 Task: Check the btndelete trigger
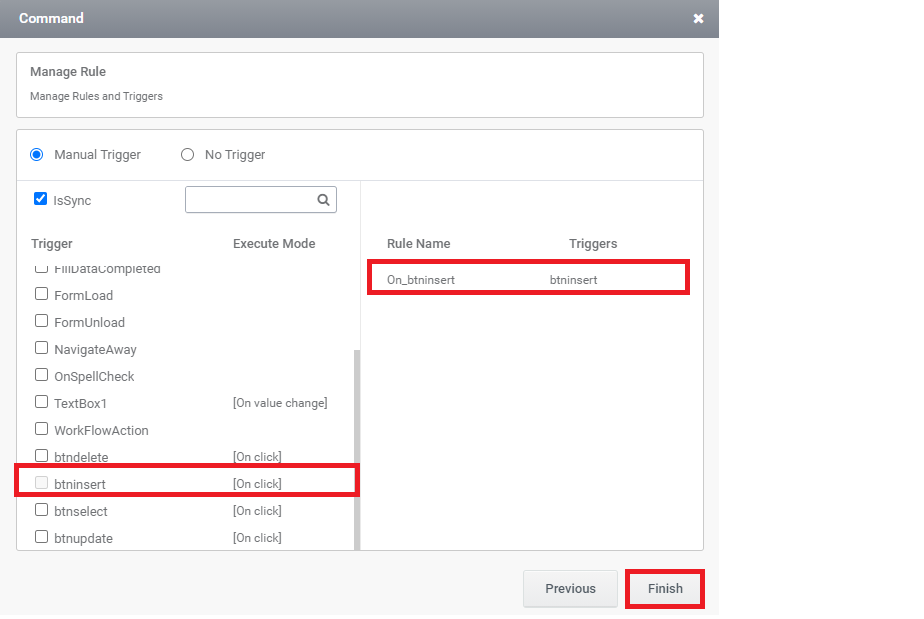(41, 456)
